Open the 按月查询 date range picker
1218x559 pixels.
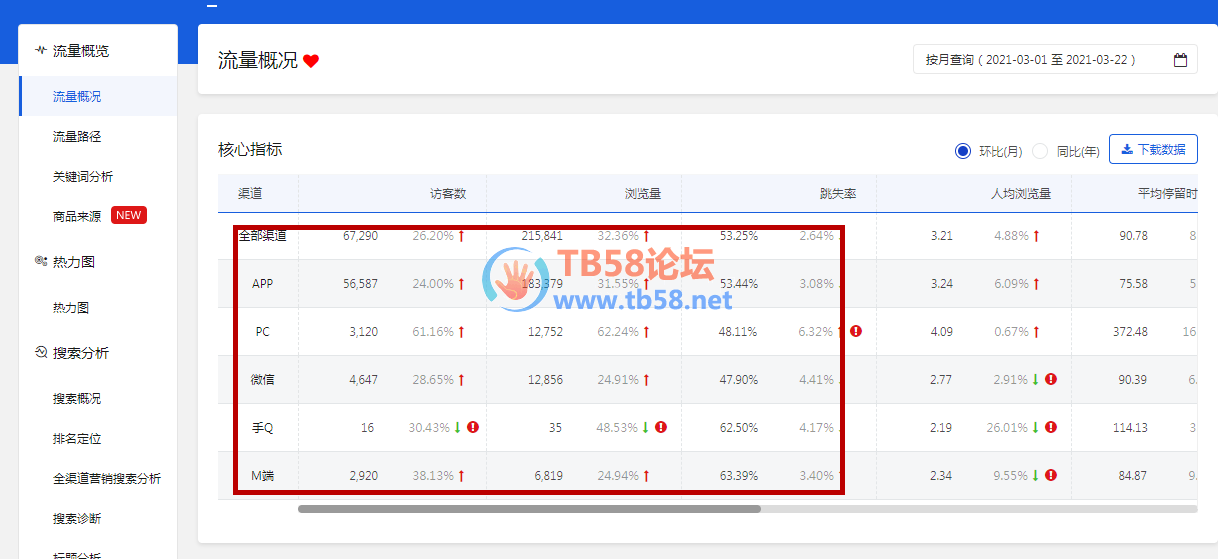(x=1030, y=60)
